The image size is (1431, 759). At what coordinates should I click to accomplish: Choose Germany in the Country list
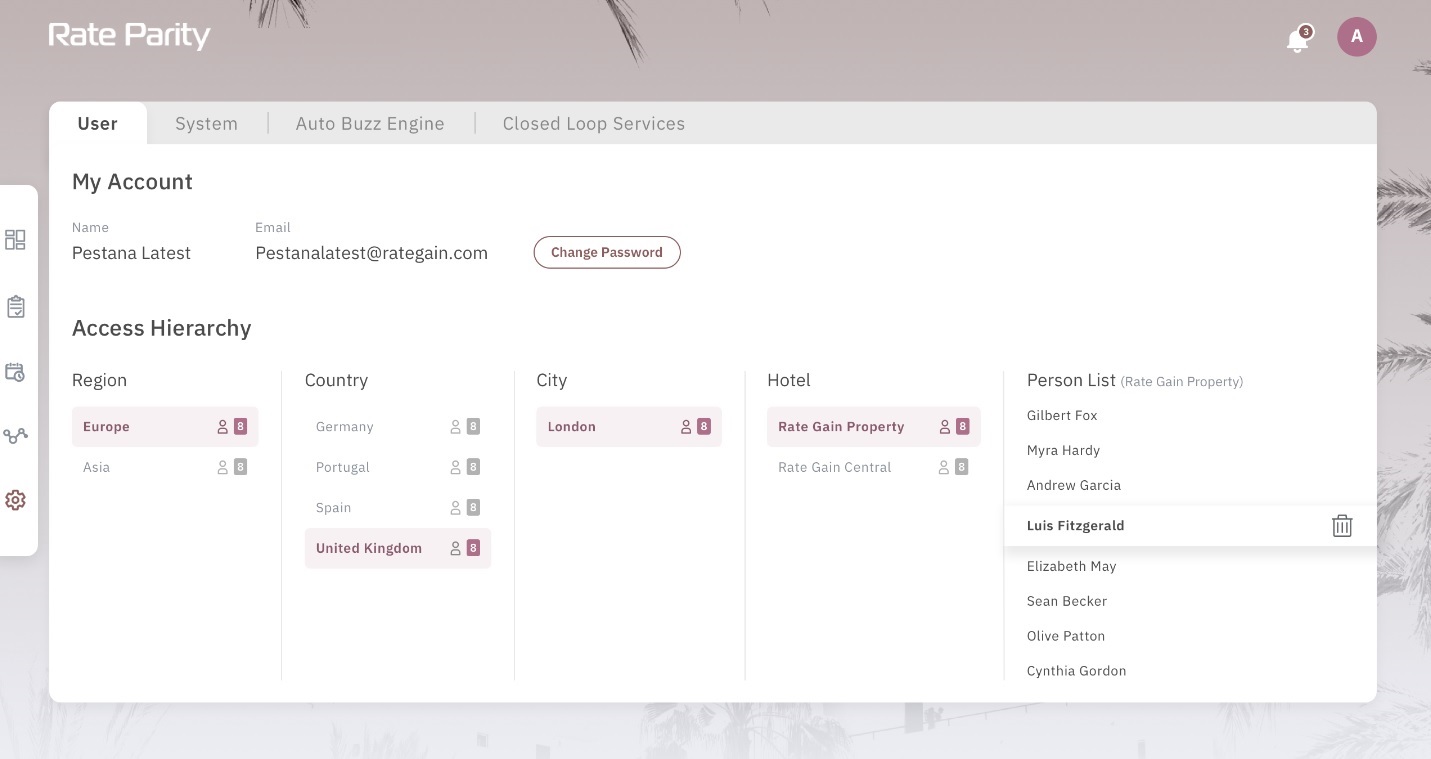tap(345, 427)
